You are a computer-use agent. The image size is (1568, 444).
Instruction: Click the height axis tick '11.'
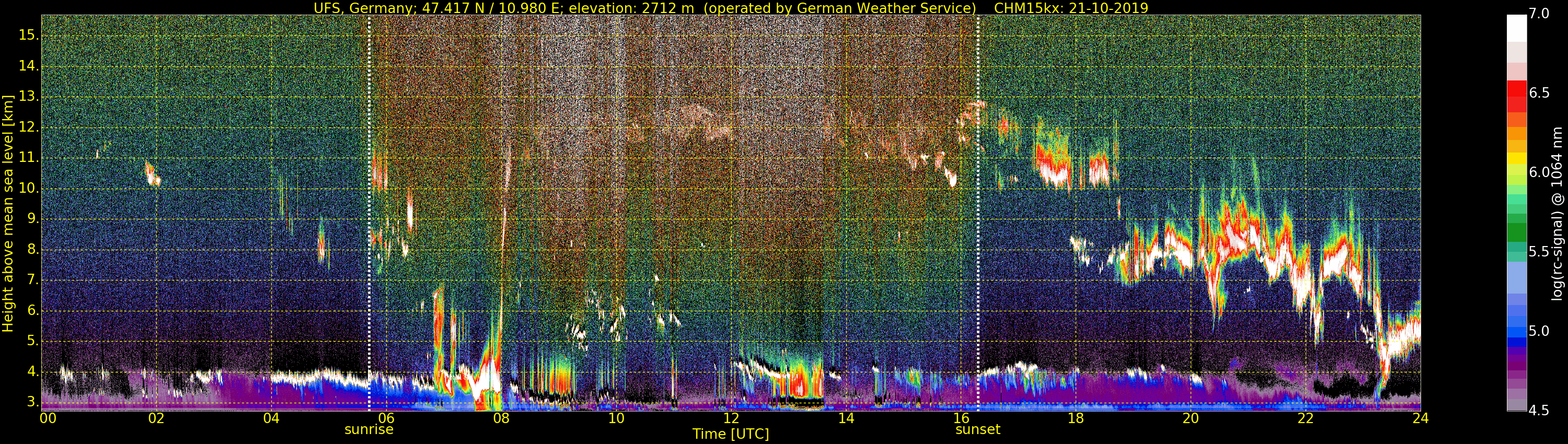tap(29, 158)
